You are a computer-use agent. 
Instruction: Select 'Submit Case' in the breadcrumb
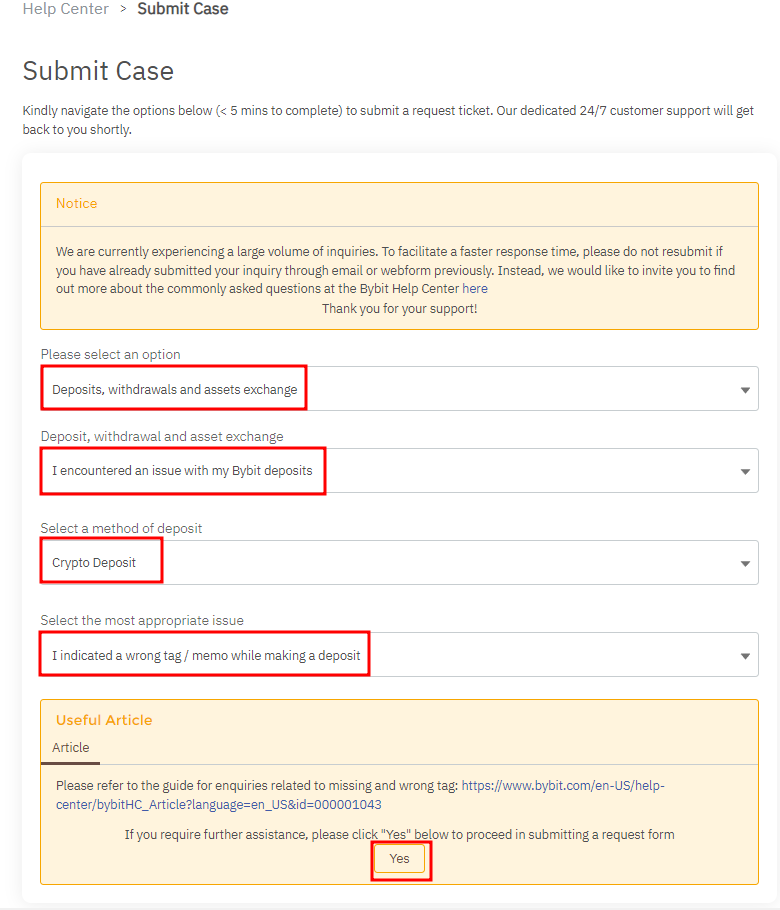point(183,9)
